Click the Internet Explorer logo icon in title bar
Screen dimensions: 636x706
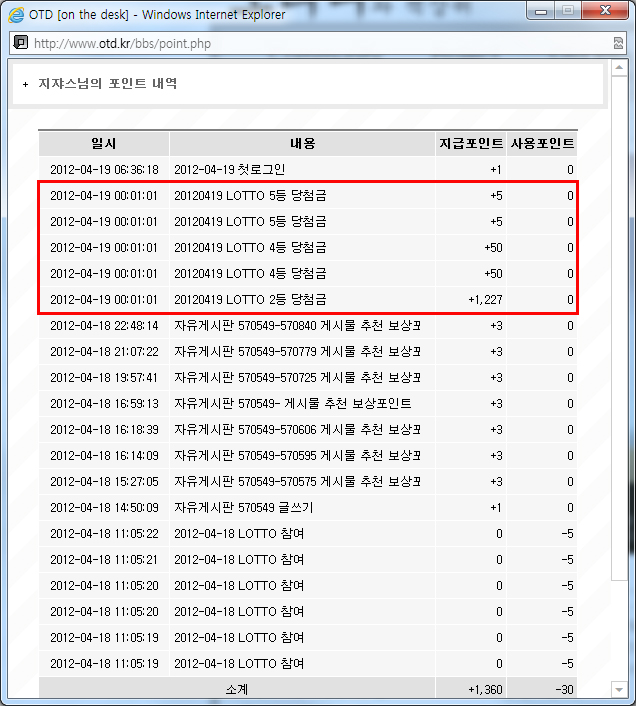16,15
